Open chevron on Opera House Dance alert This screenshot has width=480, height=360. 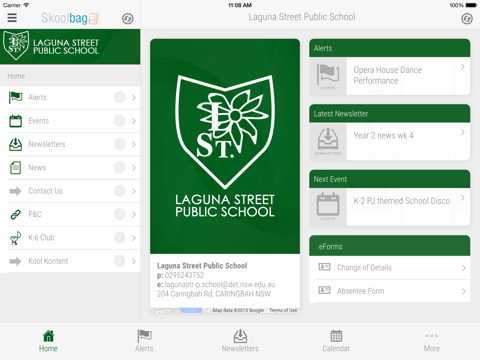click(x=463, y=67)
